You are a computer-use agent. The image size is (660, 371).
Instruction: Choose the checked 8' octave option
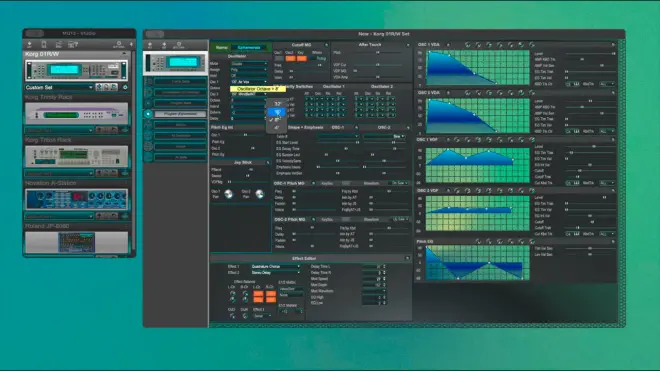277,120
